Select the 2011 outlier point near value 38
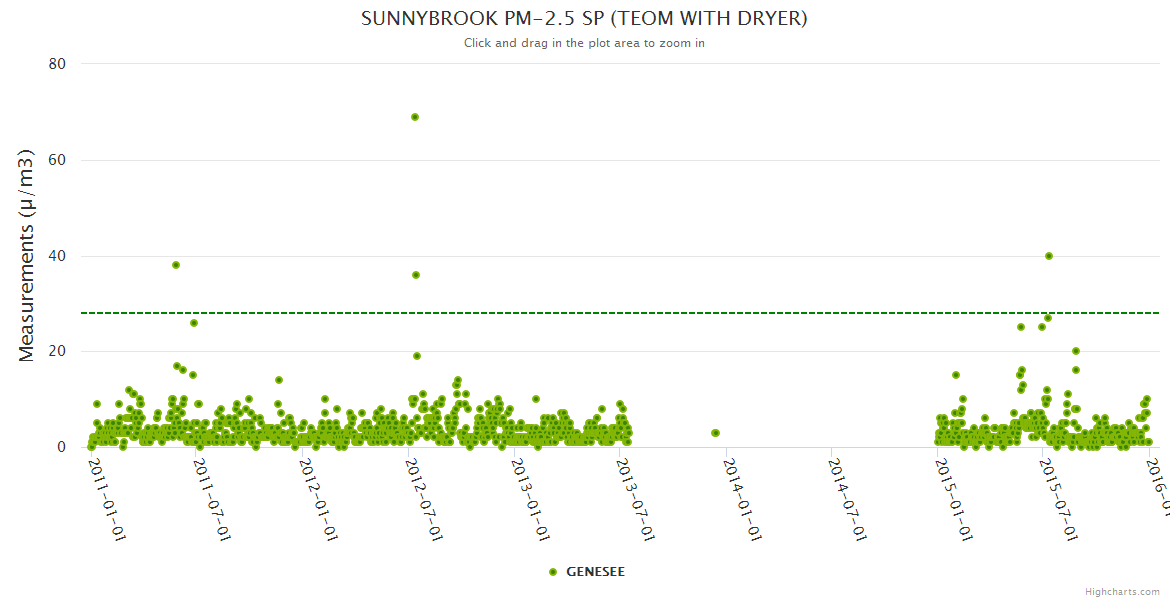The height and width of the screenshot is (600, 1170). 176,265
